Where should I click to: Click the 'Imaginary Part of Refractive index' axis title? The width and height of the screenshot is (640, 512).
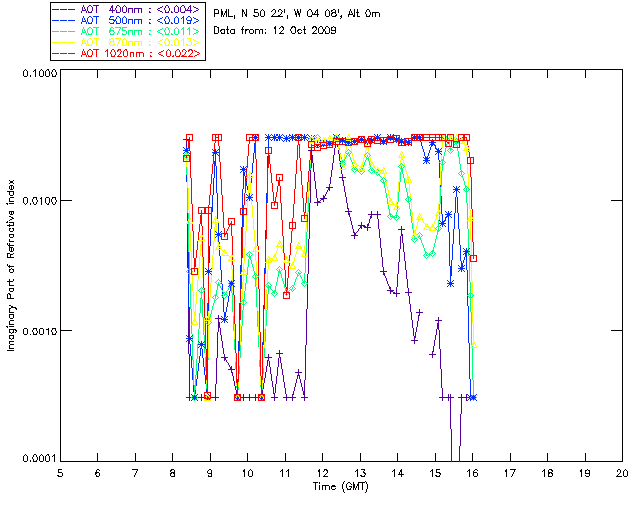11,265
